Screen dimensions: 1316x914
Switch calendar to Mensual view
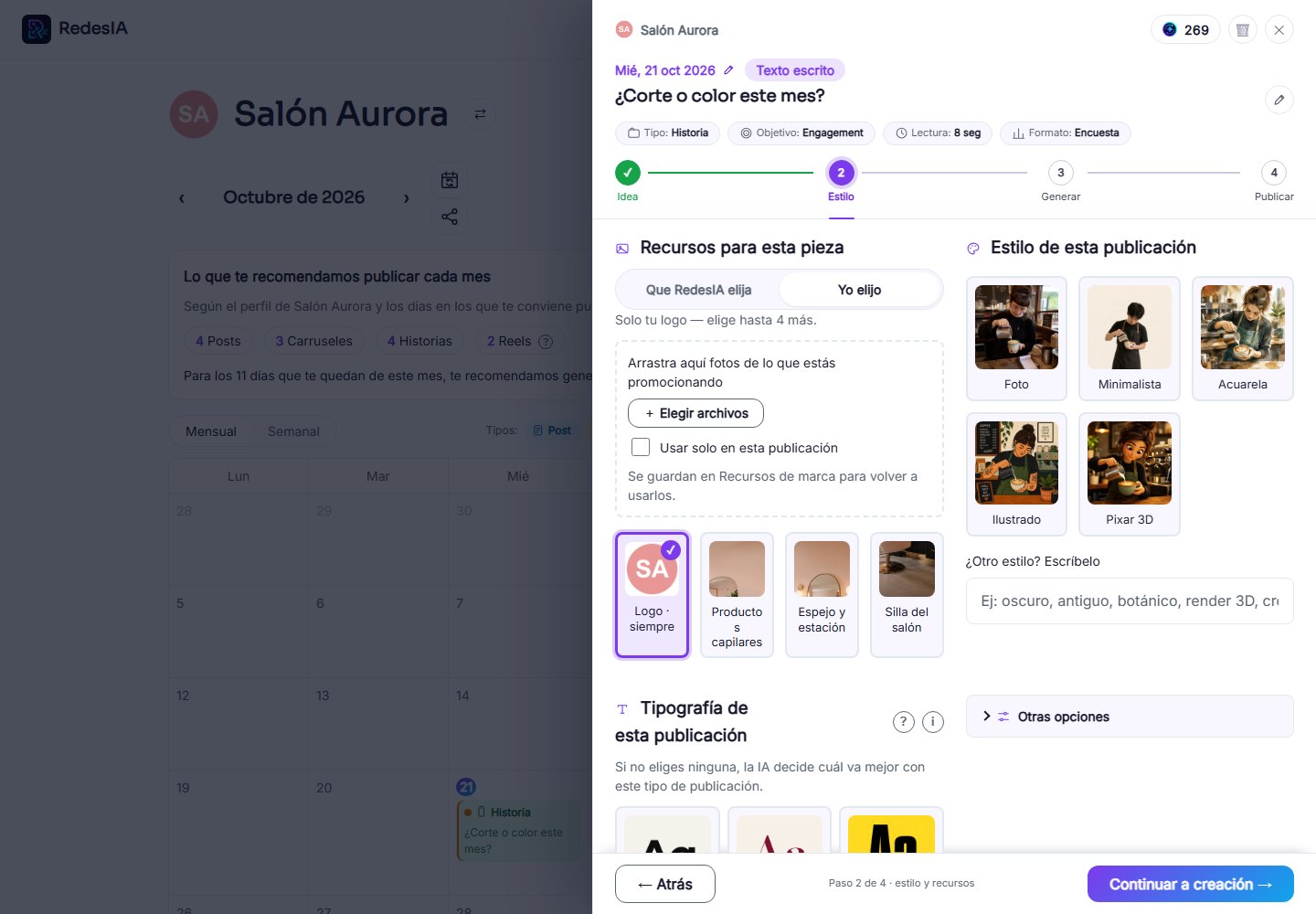pos(211,431)
